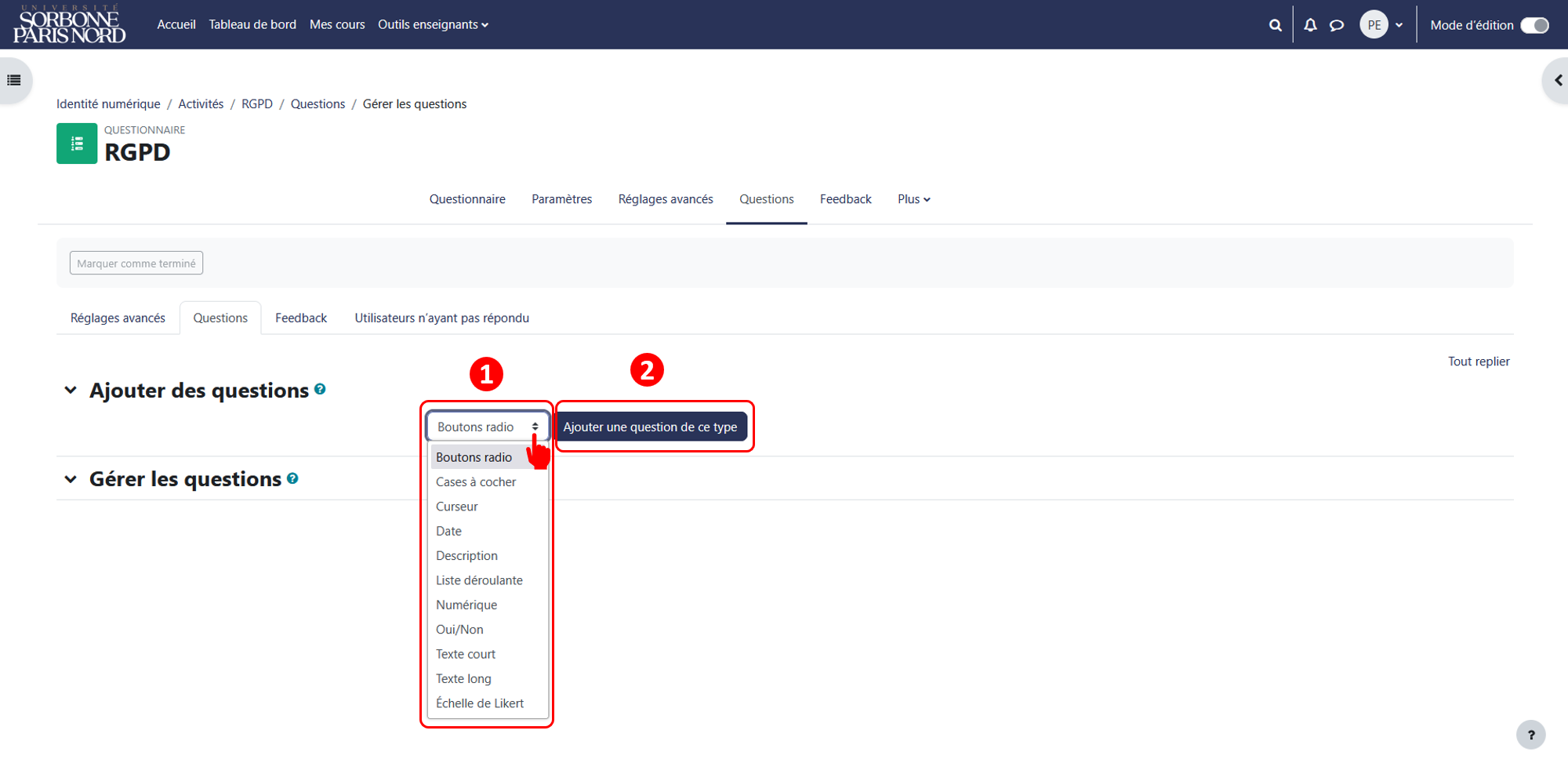Open the notifications bell
Screen dimensions: 1568x774
point(1310,25)
